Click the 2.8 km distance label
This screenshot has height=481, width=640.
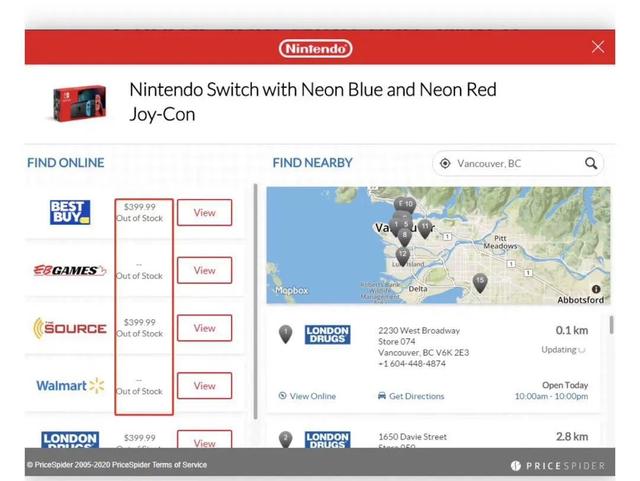click(572, 436)
